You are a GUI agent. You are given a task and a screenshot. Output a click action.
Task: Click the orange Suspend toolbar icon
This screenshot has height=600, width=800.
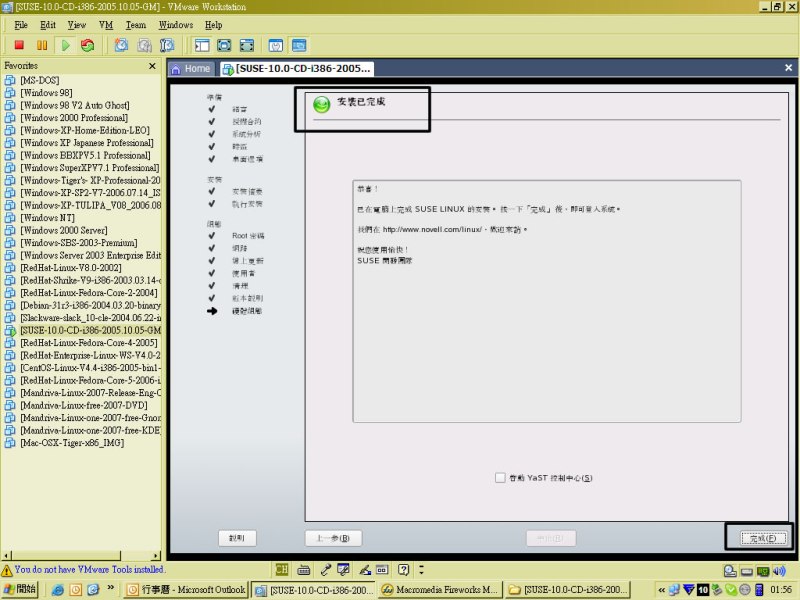[42, 45]
